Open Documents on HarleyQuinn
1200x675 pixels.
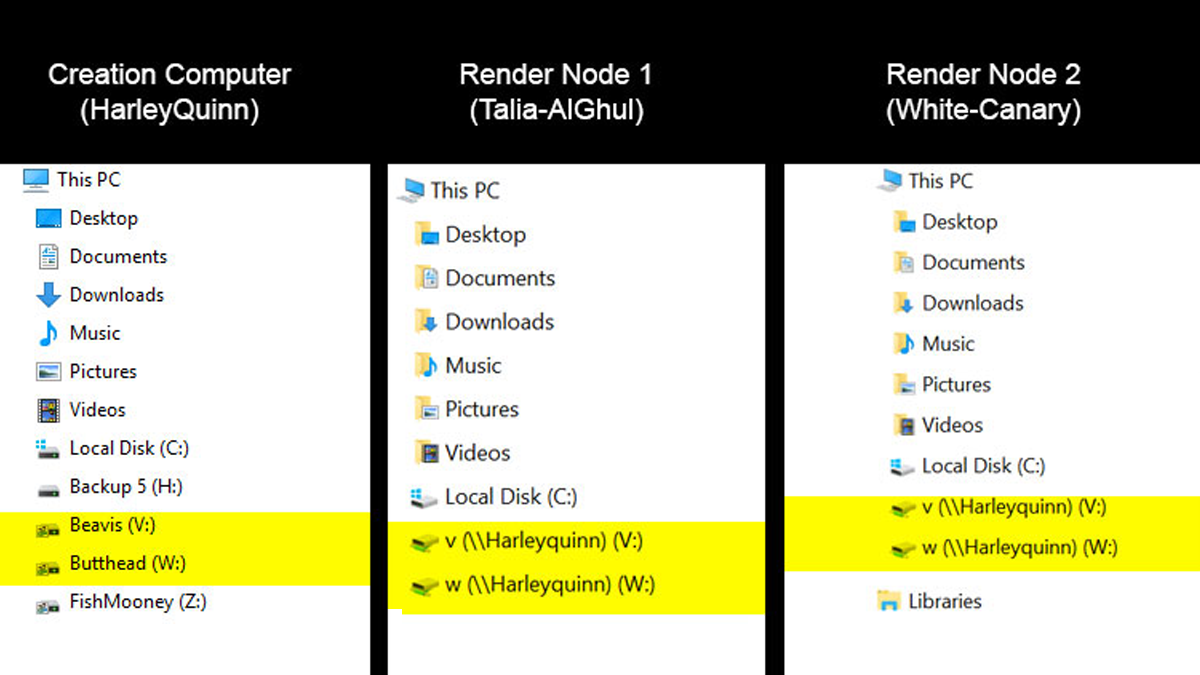[117, 256]
